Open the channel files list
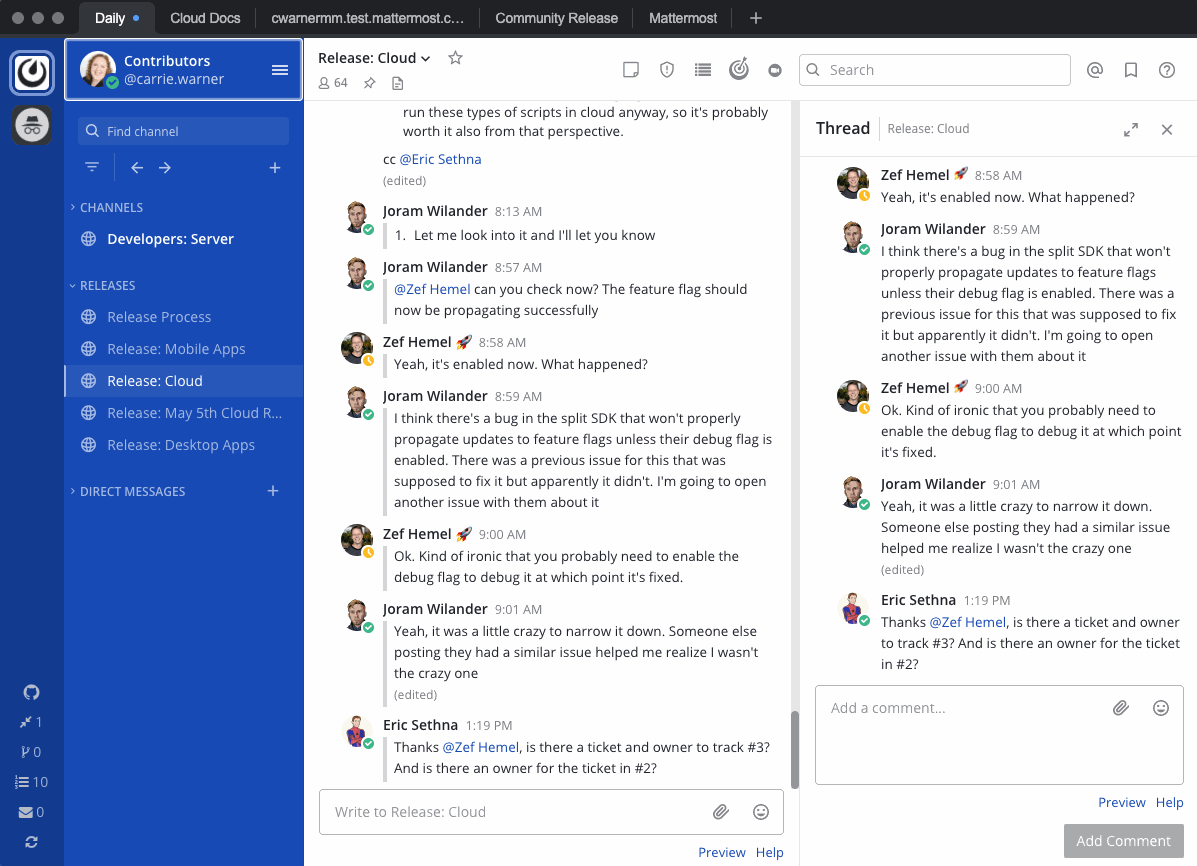The height and width of the screenshot is (866, 1197). click(x=398, y=83)
